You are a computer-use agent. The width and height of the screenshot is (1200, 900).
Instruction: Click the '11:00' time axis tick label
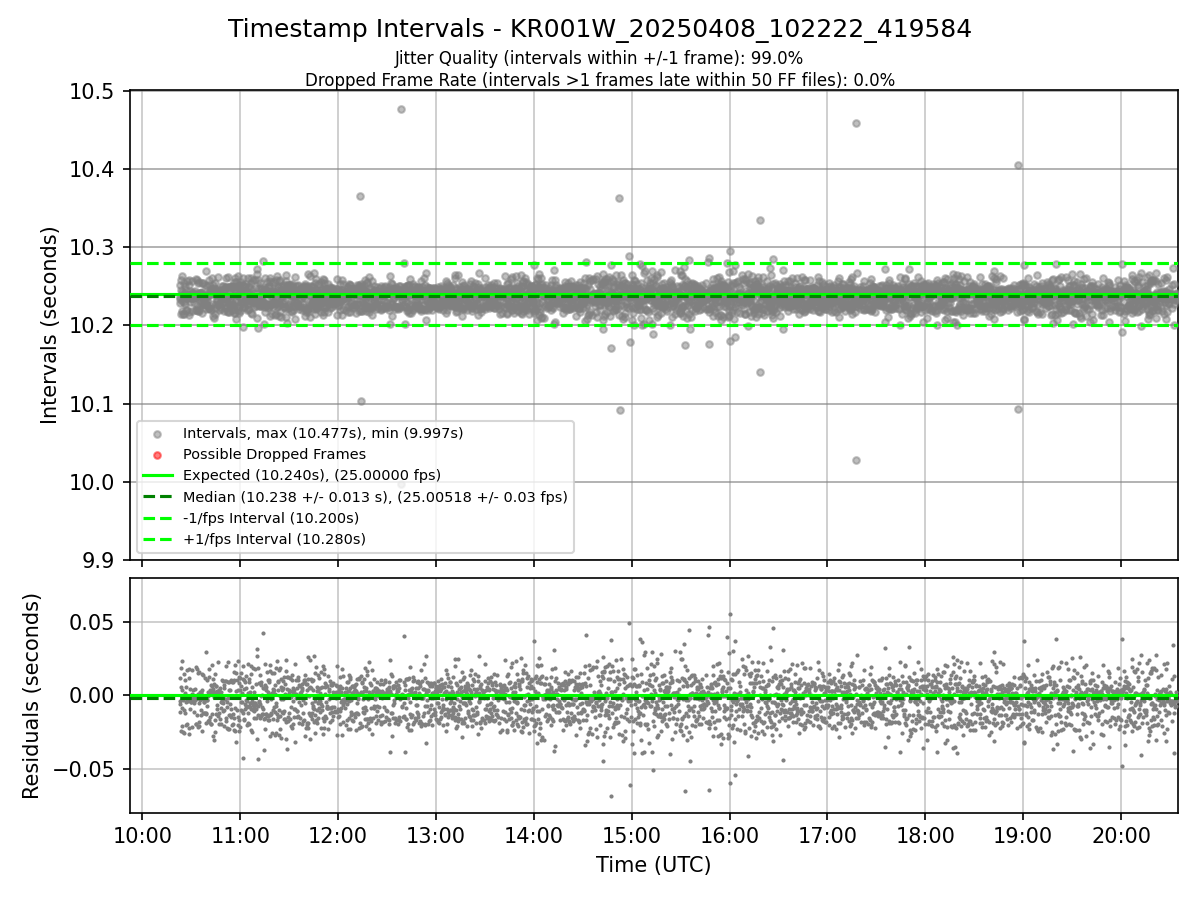coord(240,835)
